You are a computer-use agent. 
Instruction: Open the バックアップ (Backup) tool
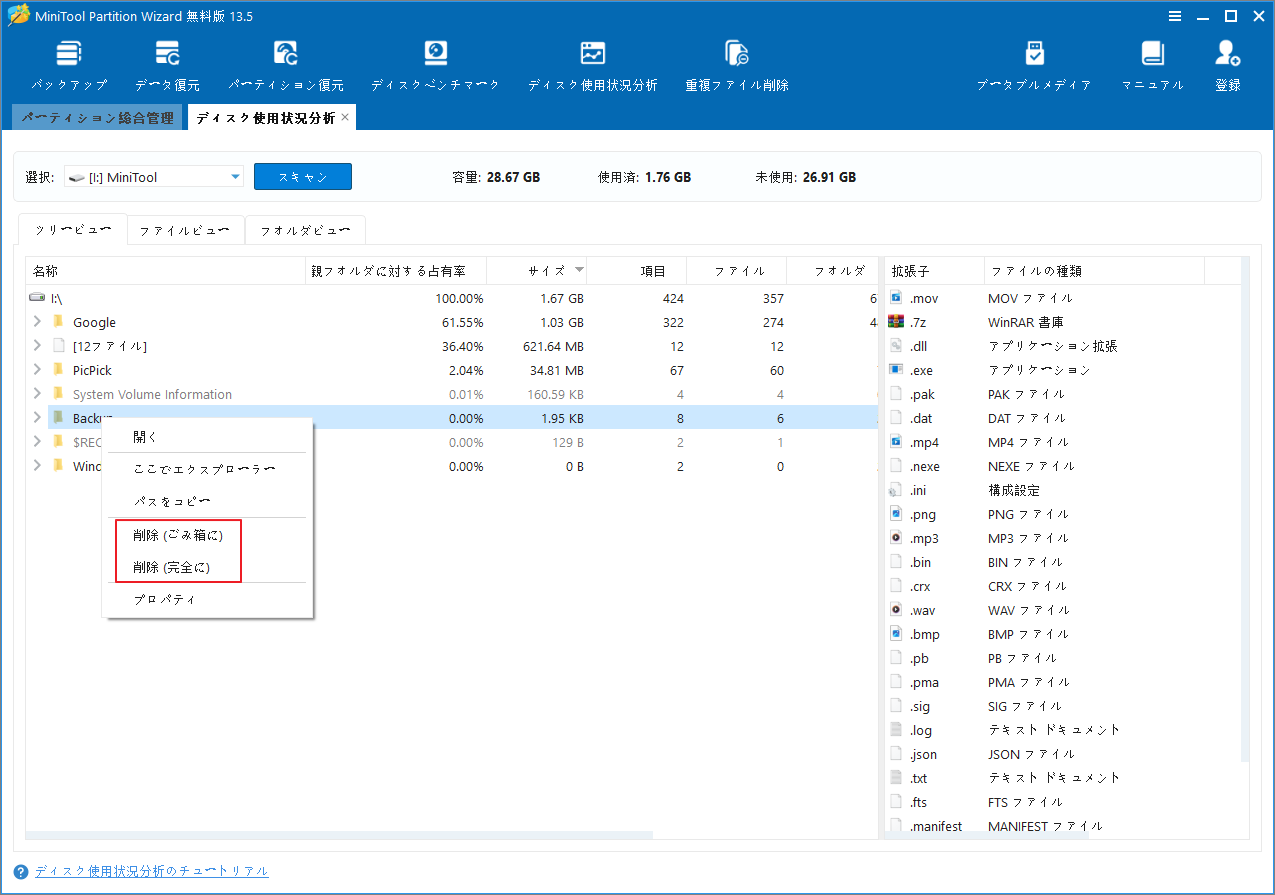(68, 62)
